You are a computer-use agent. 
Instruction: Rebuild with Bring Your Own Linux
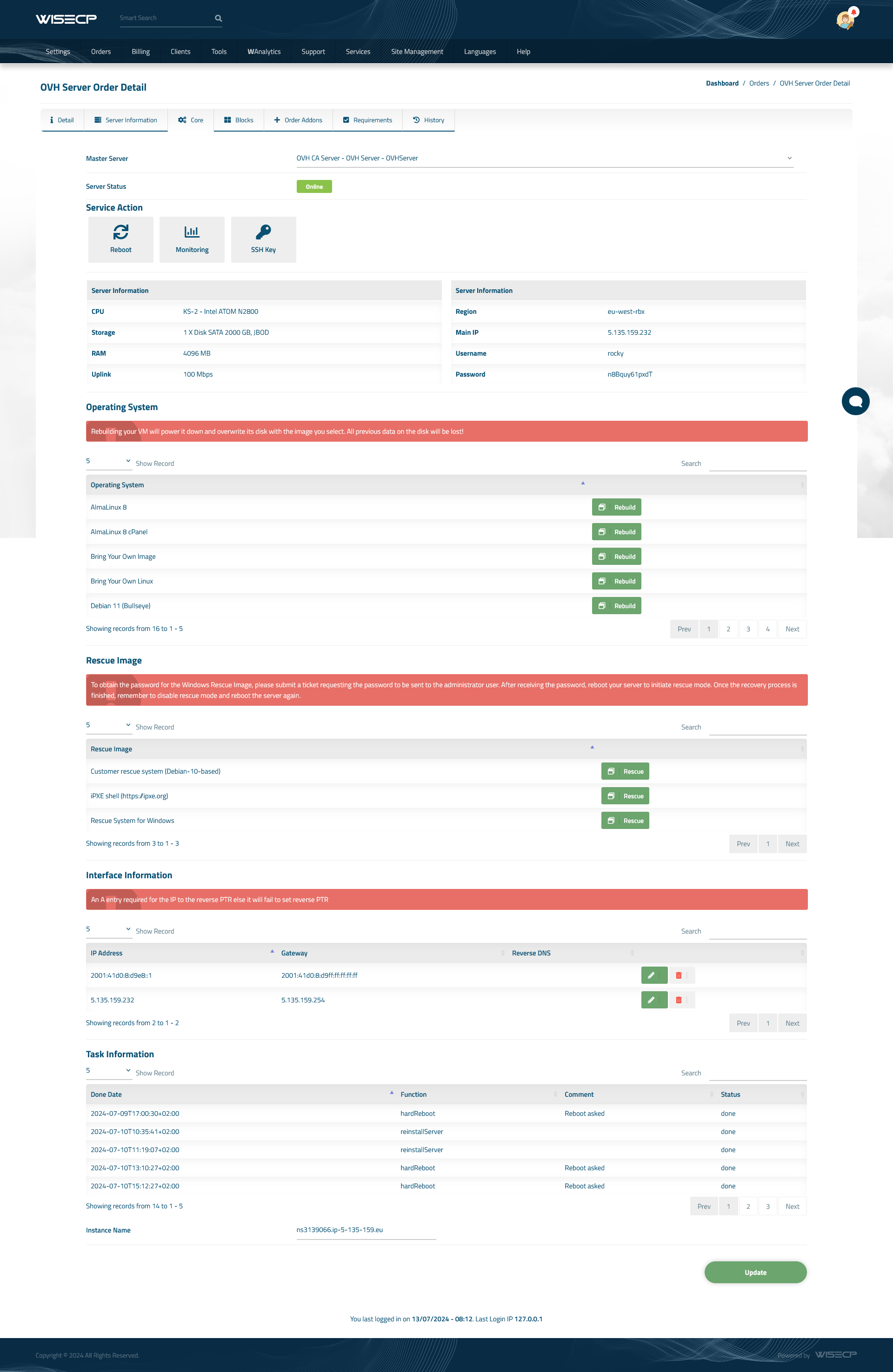click(617, 581)
